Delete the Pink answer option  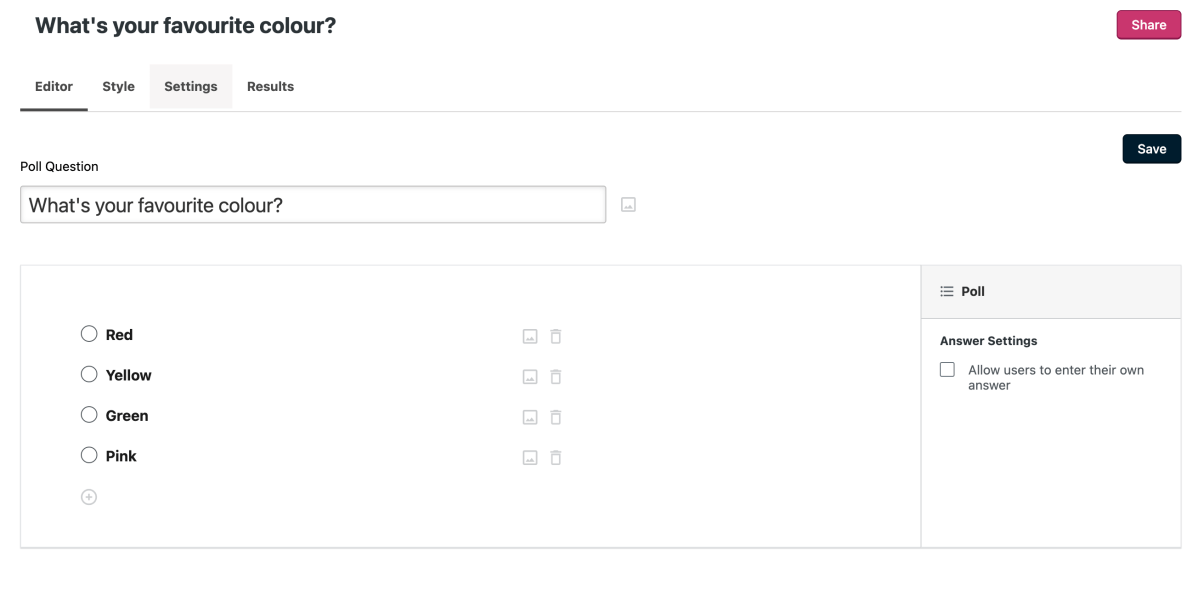(556, 458)
